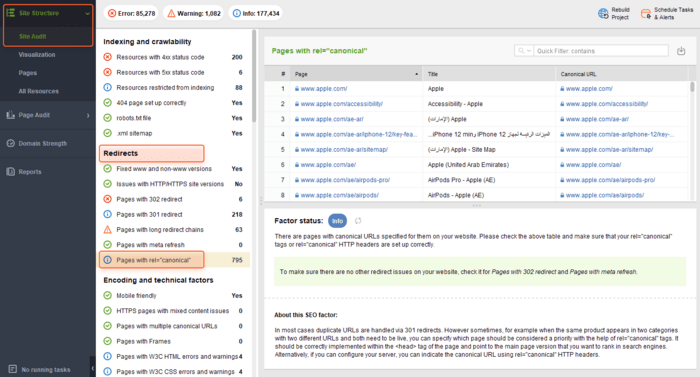Click the factor list vertical scrollbar

point(254,76)
